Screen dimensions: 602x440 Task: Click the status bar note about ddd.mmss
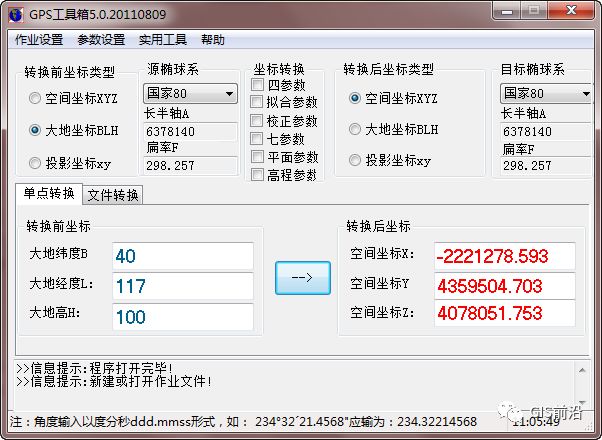pos(243,422)
